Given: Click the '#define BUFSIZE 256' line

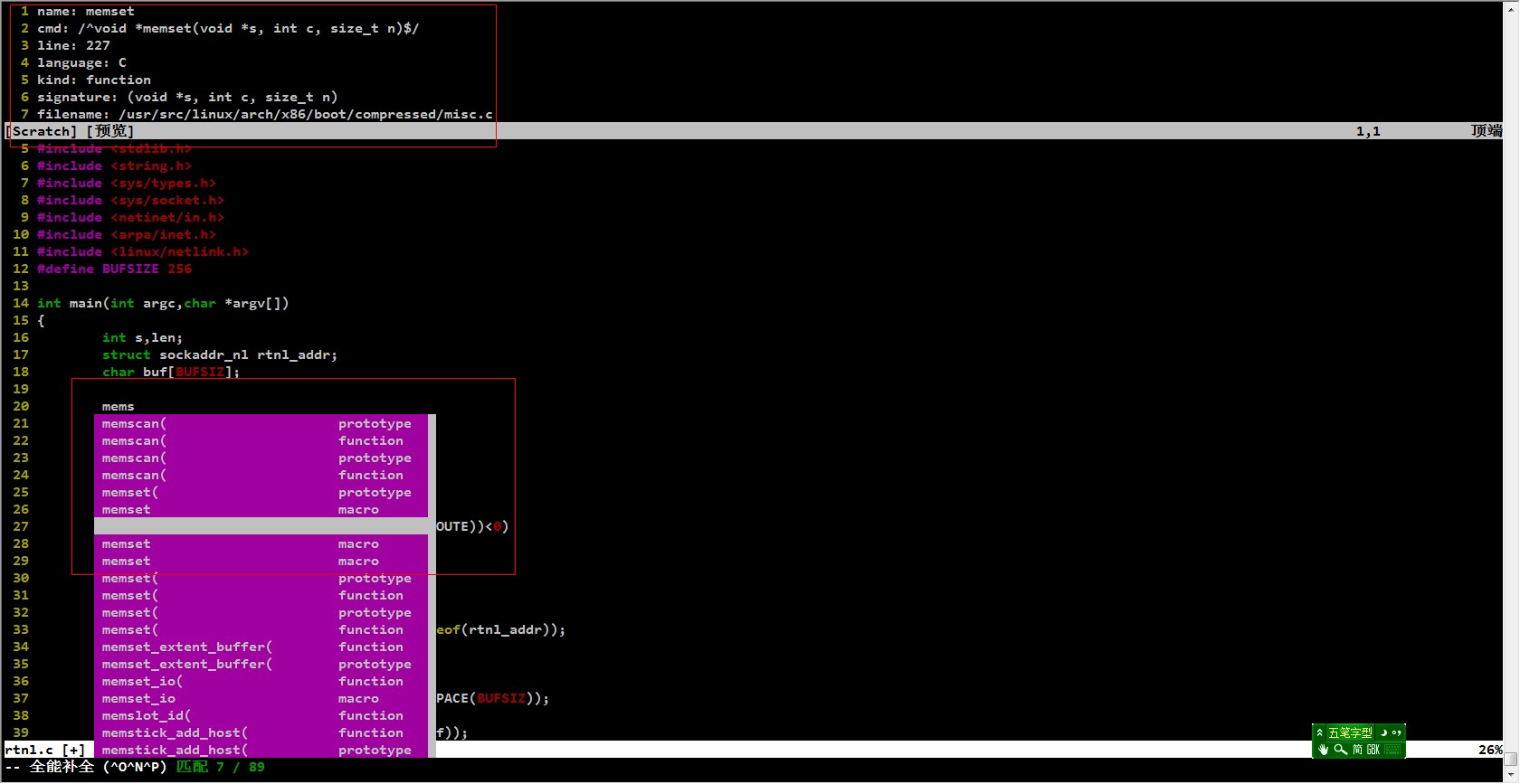Looking at the screenshot, I should point(114,269).
